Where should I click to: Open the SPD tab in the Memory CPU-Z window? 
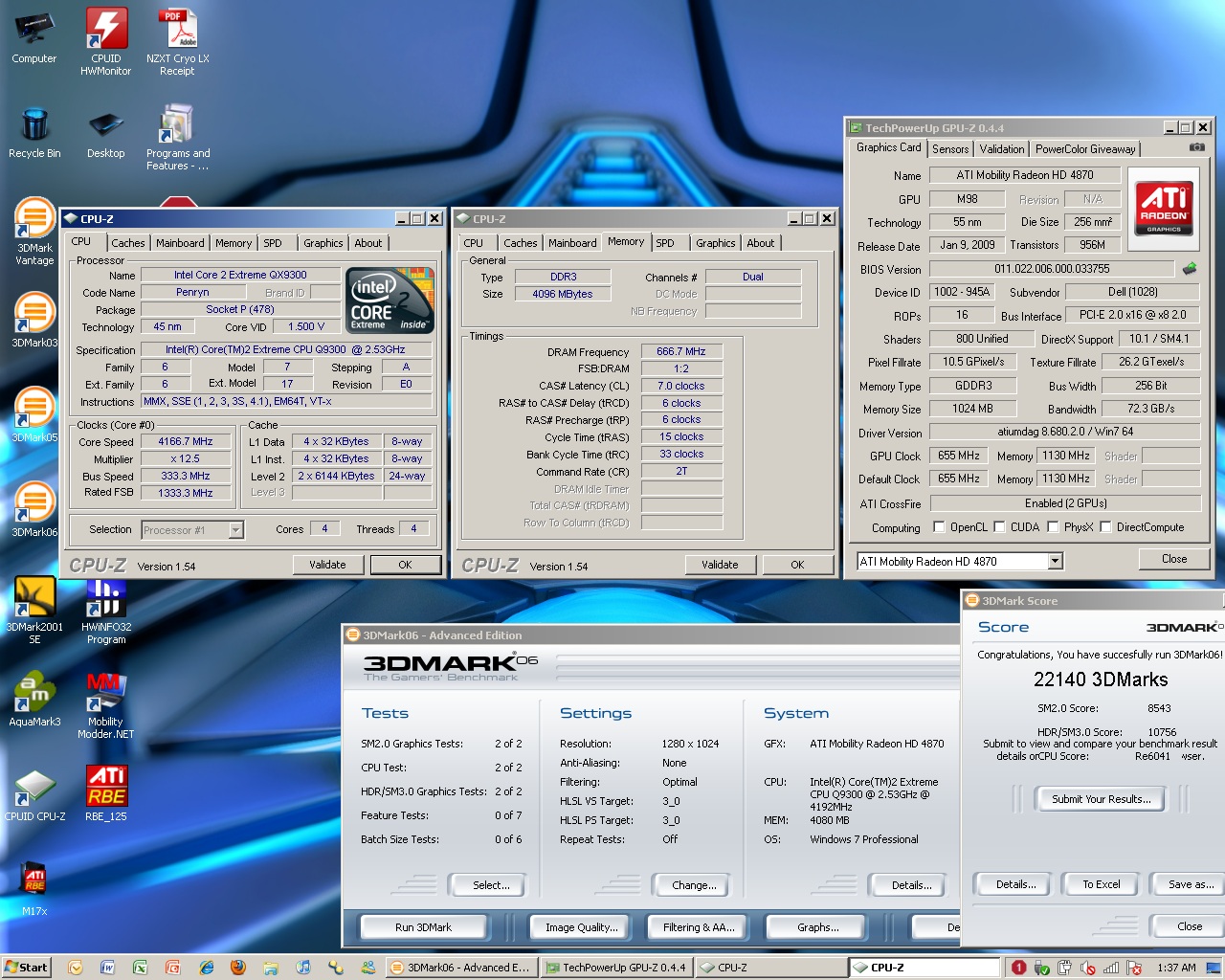[x=665, y=243]
